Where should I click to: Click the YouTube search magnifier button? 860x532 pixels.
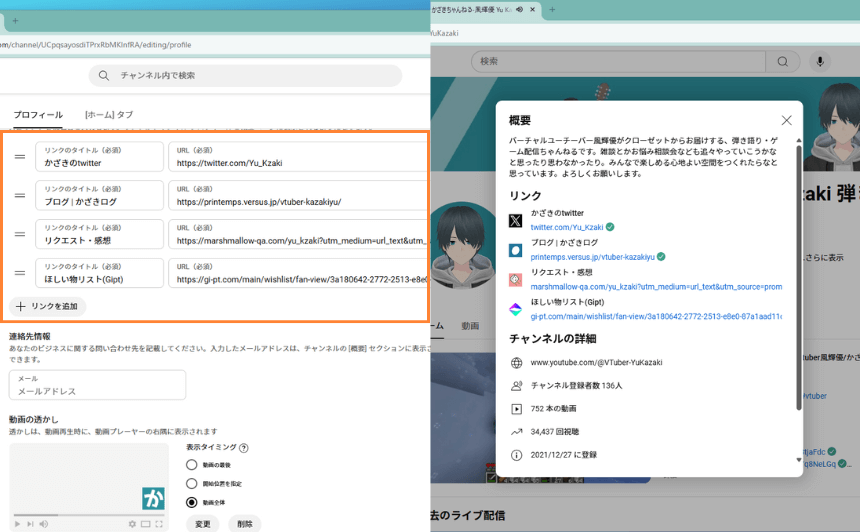click(x=783, y=61)
